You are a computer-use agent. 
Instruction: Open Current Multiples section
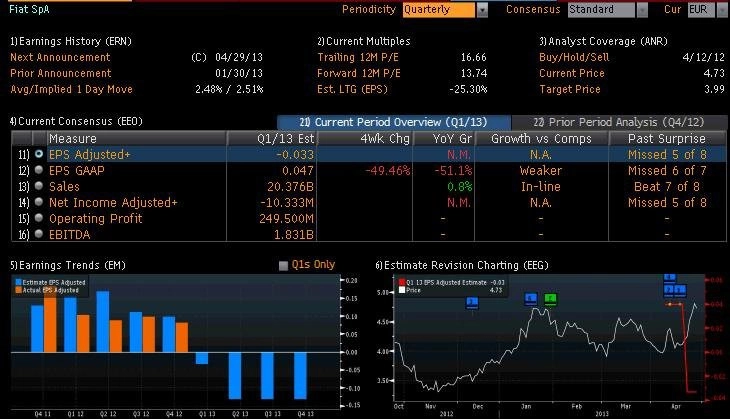tap(364, 41)
